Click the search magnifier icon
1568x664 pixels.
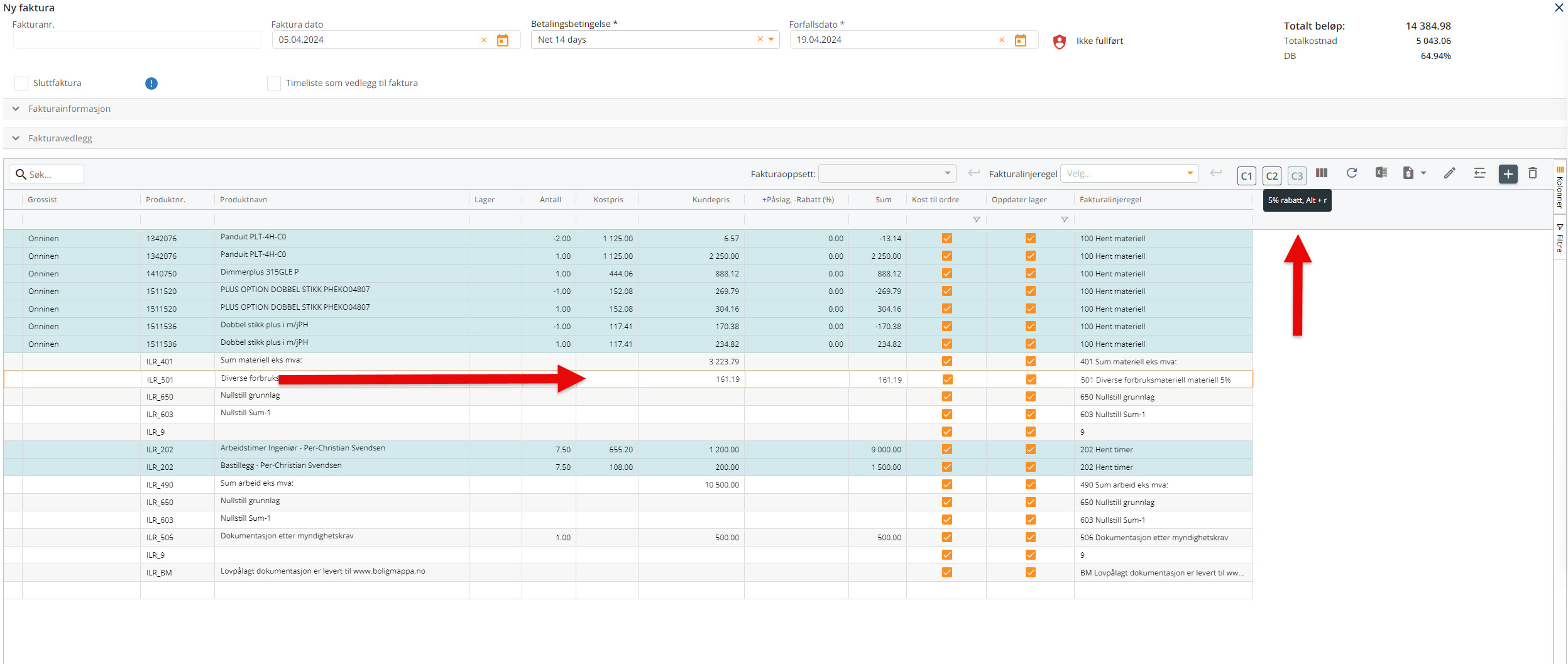pyautogui.click(x=21, y=174)
